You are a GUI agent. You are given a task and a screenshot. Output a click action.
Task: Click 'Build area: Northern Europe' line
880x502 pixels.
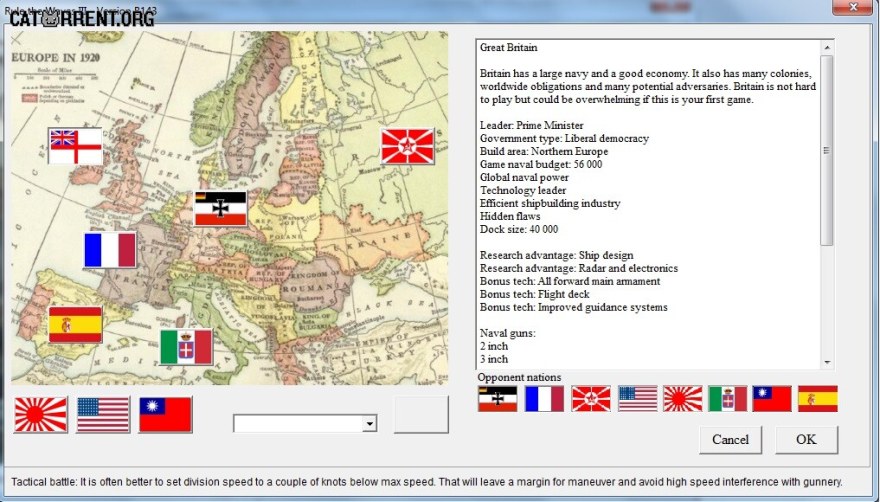(544, 151)
